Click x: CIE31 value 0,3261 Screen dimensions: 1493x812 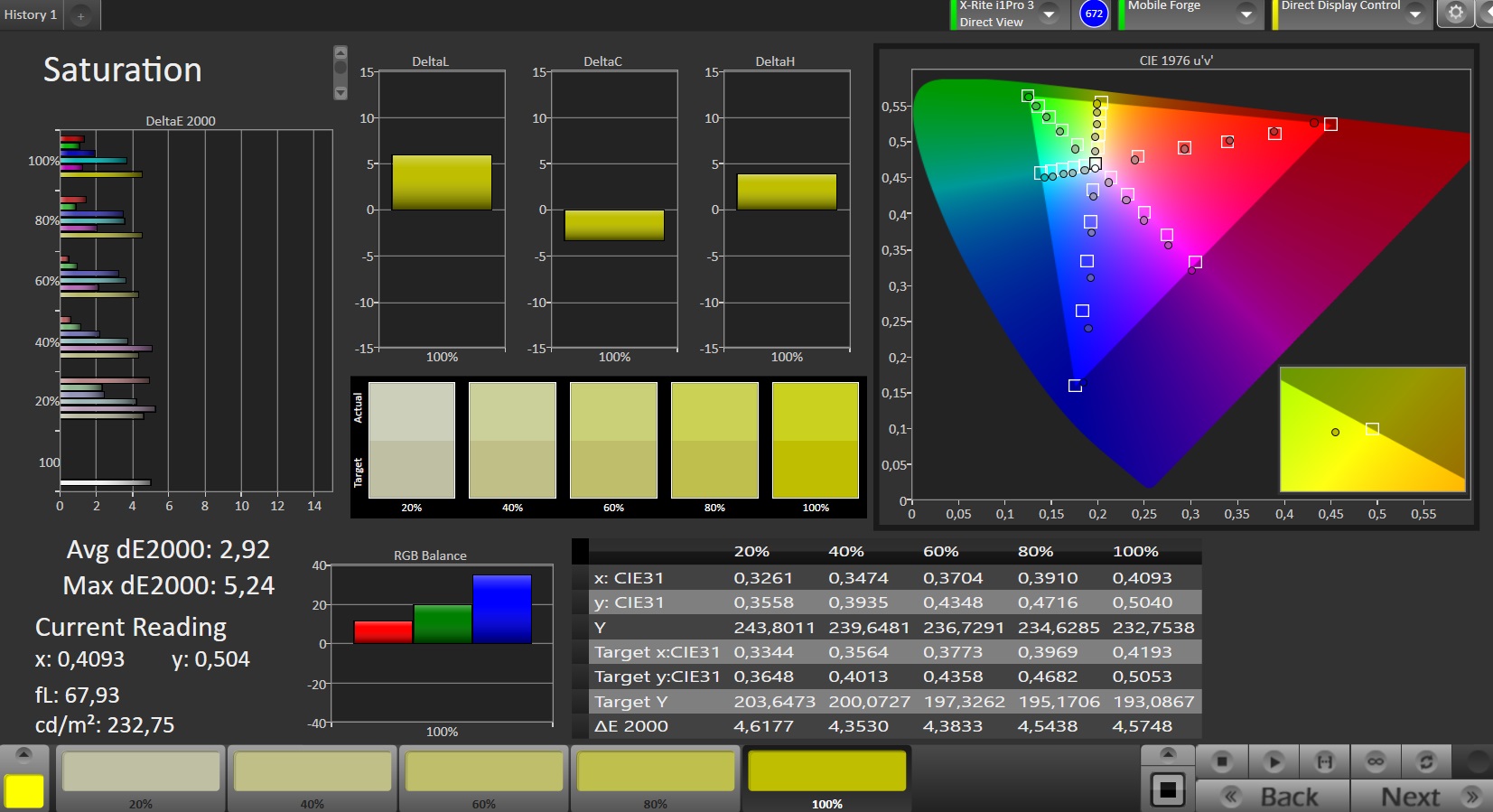tap(763, 578)
